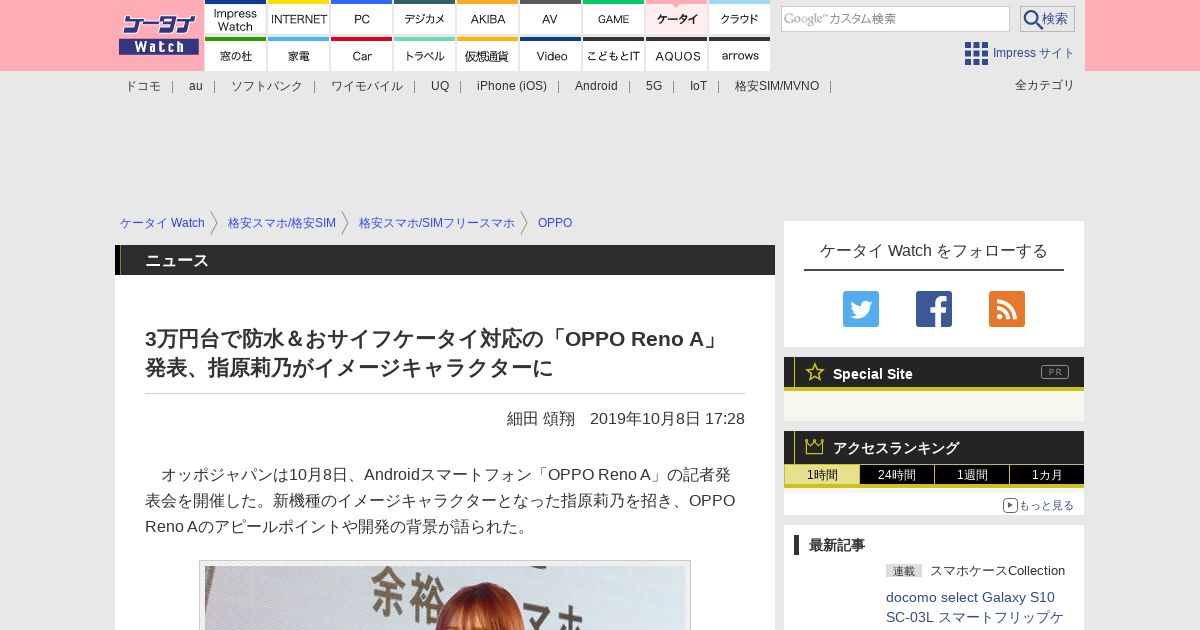Click the 検索 search button

1047,19
